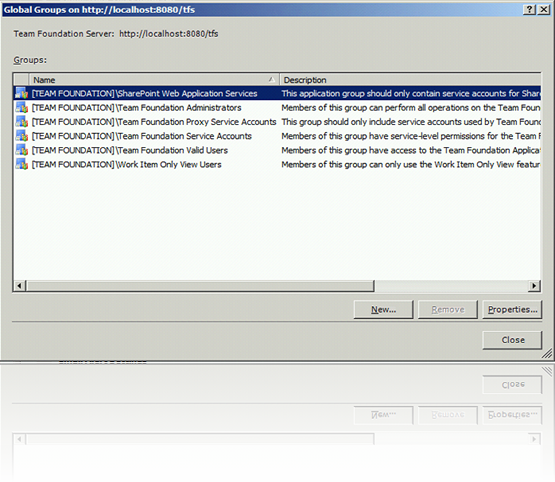
Task: Select the Work Item Only View Users name
Action: 126,164
